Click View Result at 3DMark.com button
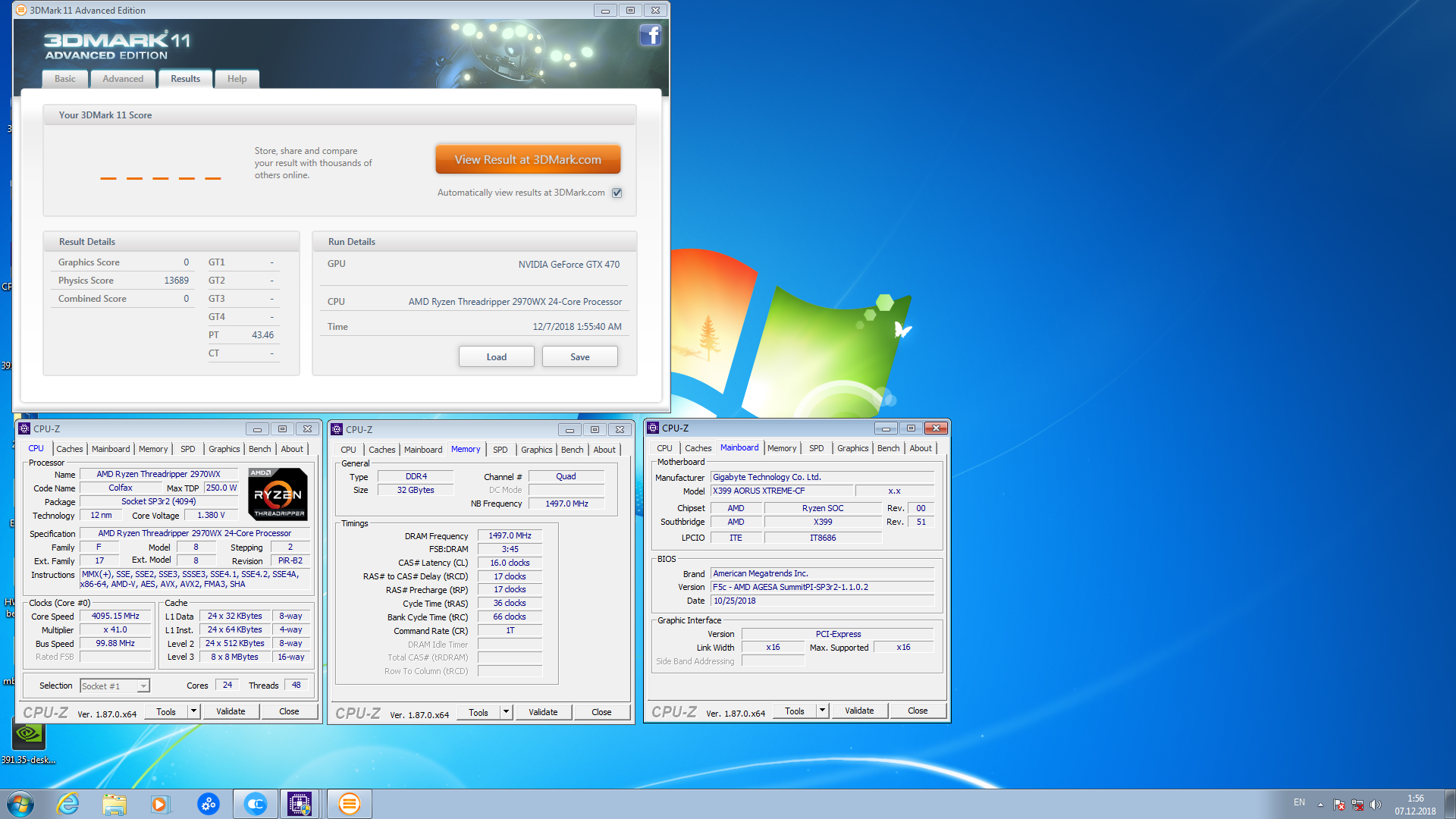This screenshot has width=1456, height=819. [528, 159]
